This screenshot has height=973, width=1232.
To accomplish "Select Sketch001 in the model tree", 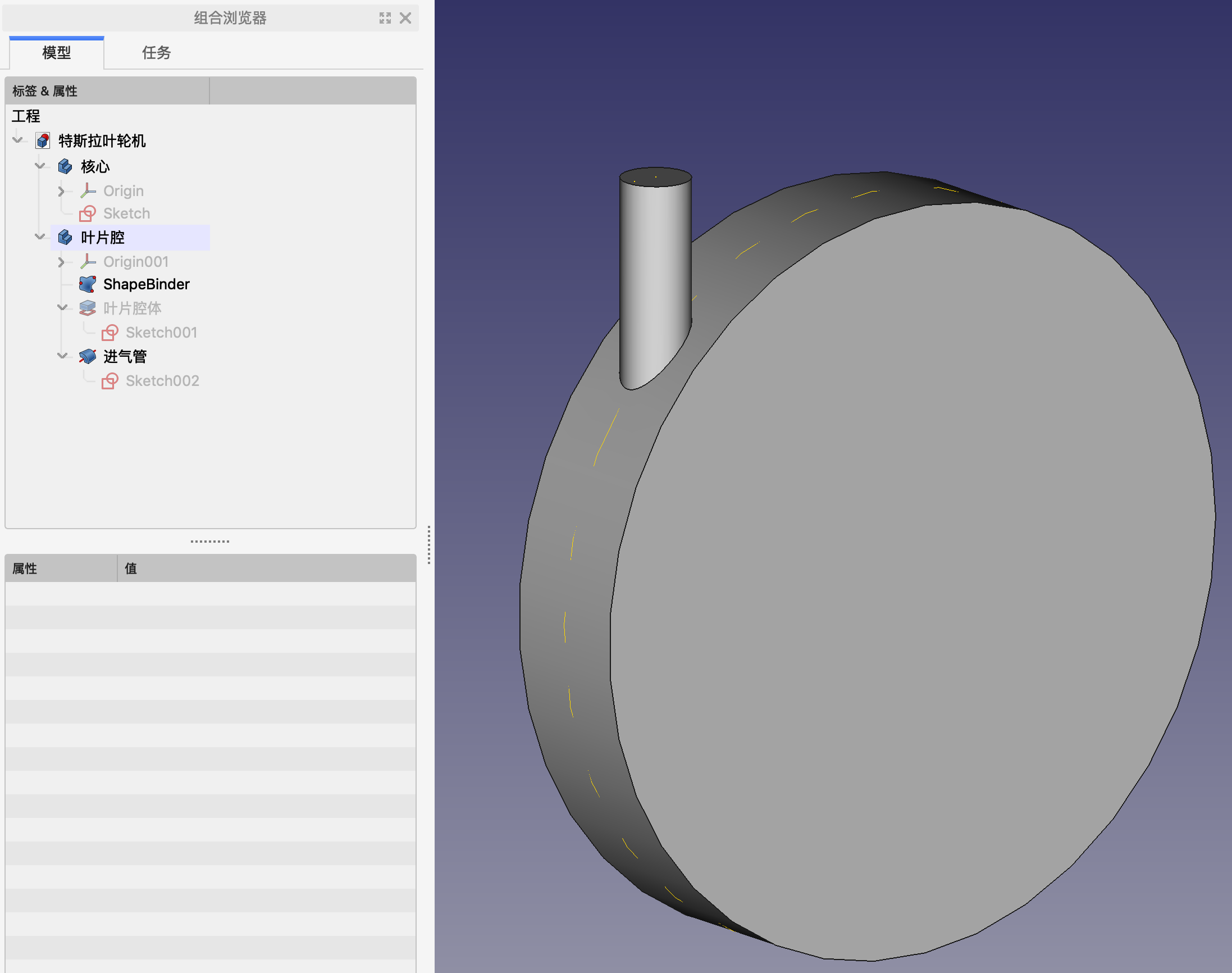I will (161, 332).
